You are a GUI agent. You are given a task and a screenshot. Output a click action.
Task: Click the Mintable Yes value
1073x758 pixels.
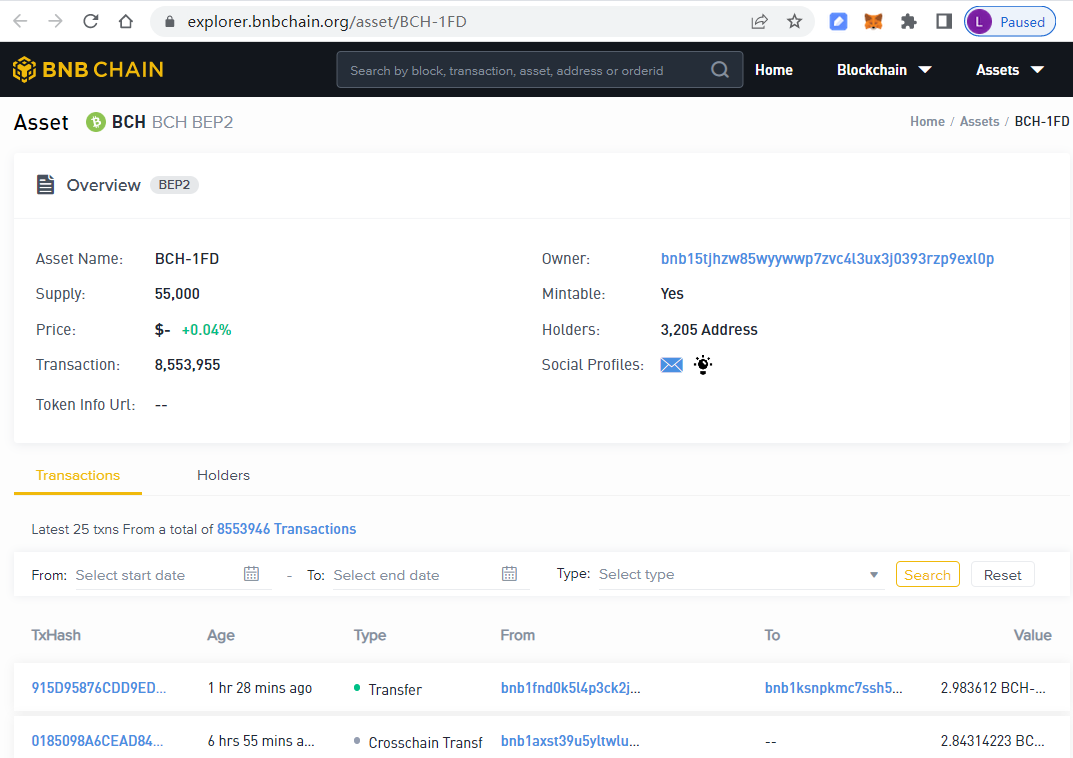point(672,294)
